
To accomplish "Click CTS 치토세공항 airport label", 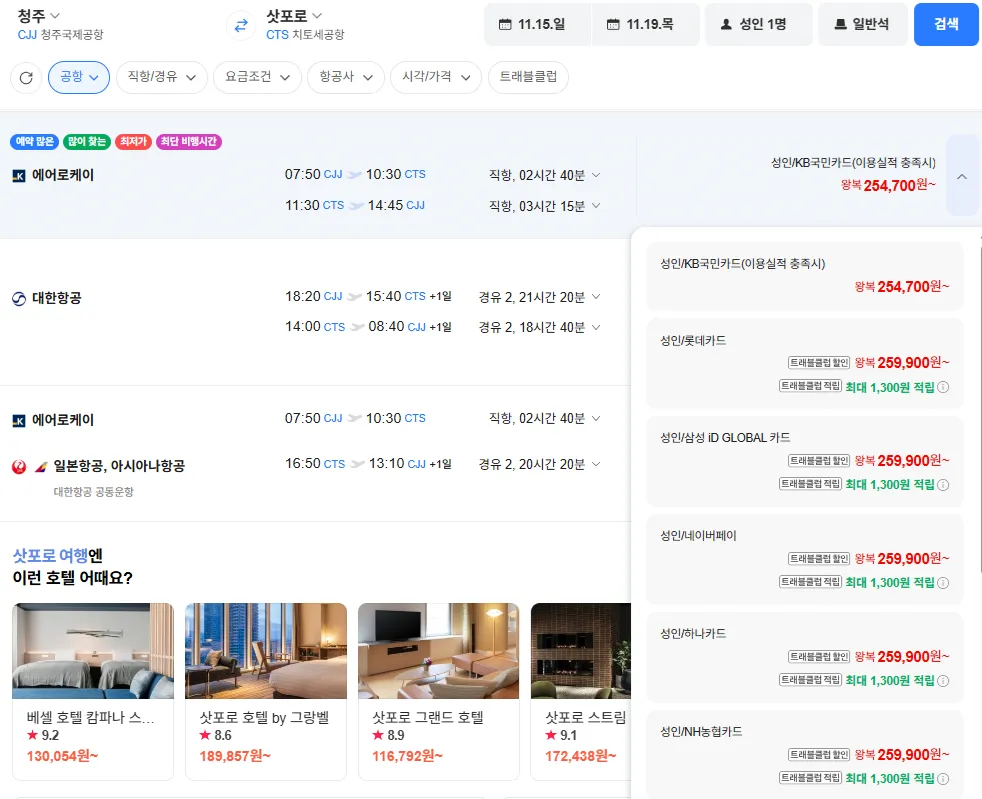I will 305,35.
